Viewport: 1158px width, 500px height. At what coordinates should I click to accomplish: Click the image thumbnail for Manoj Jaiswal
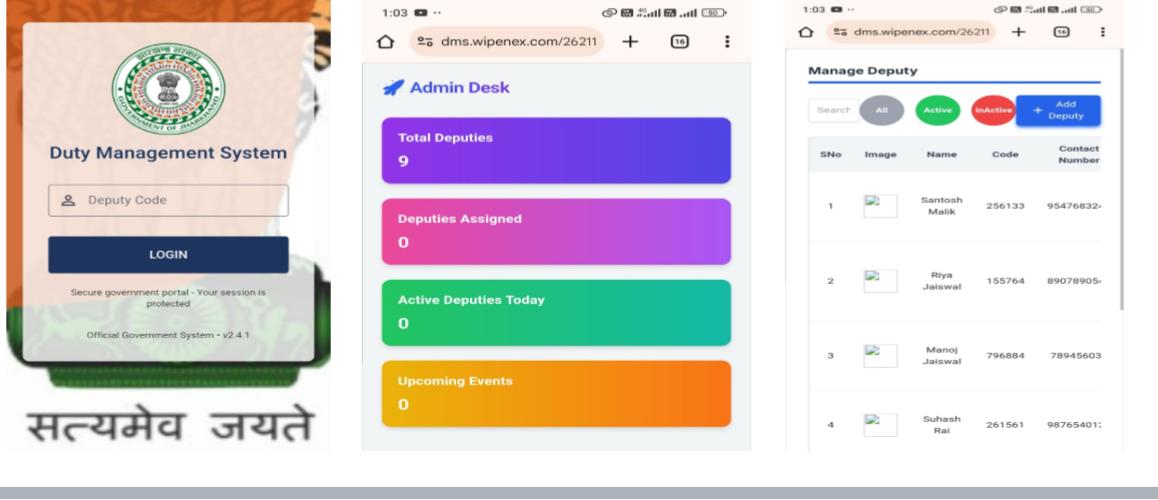tap(880, 356)
